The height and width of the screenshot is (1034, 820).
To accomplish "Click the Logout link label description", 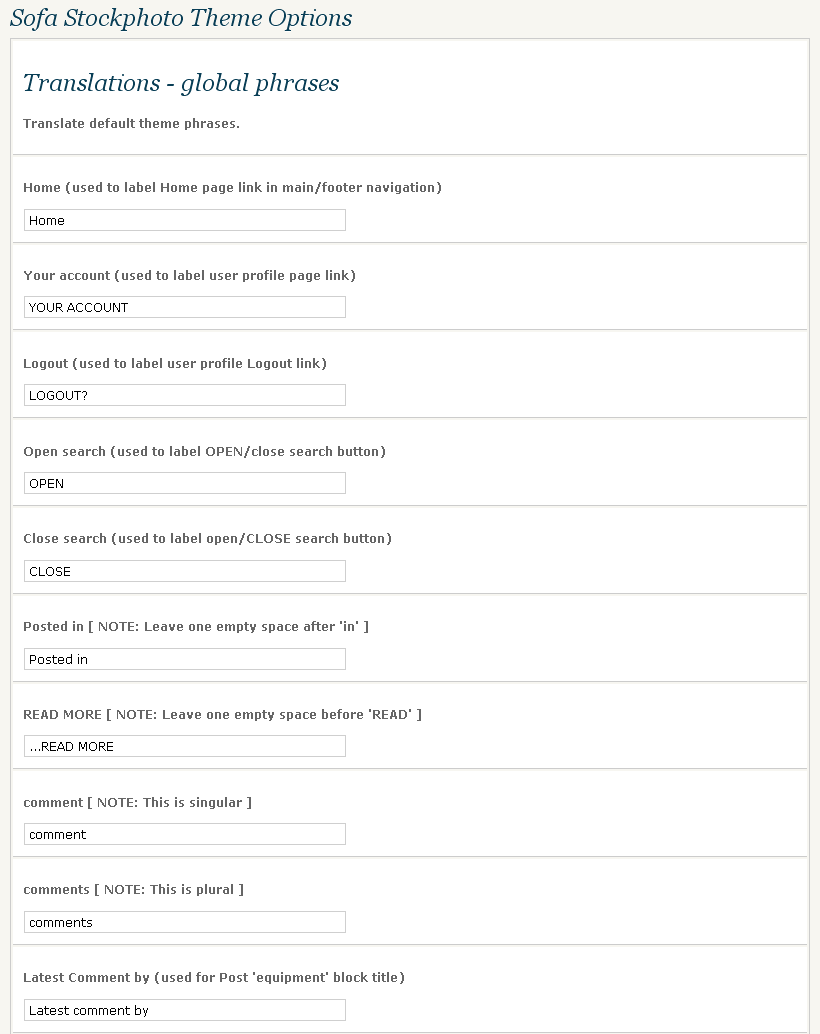I will pos(175,363).
